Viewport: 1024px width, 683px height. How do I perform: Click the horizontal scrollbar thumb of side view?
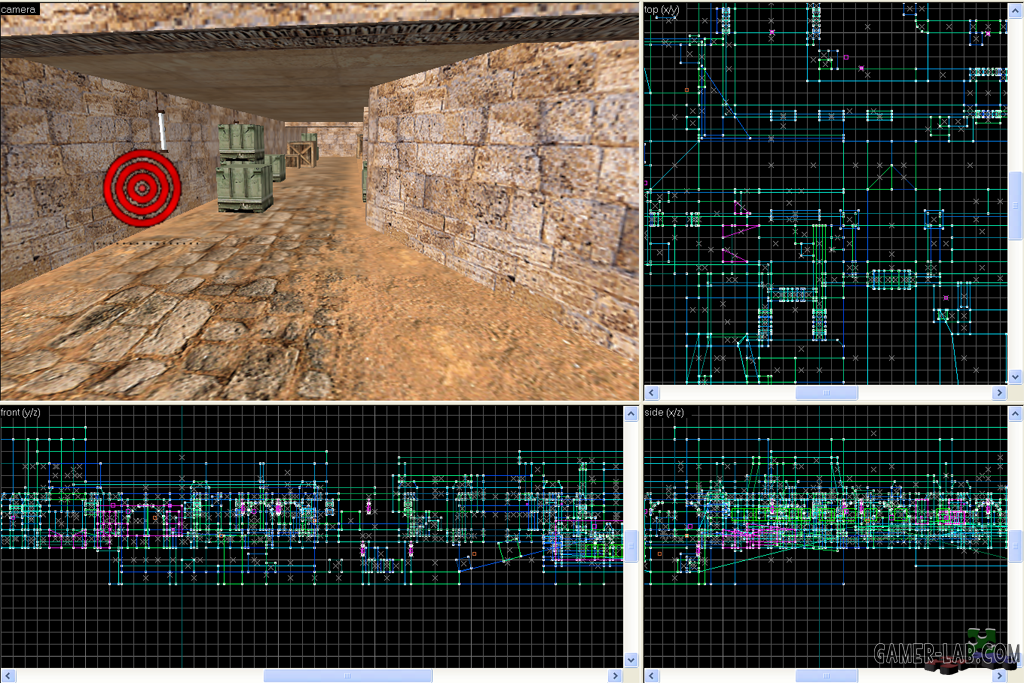coord(826,676)
